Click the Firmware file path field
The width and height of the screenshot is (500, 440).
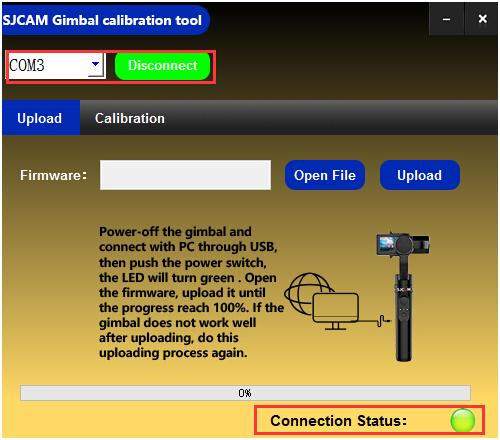185,175
